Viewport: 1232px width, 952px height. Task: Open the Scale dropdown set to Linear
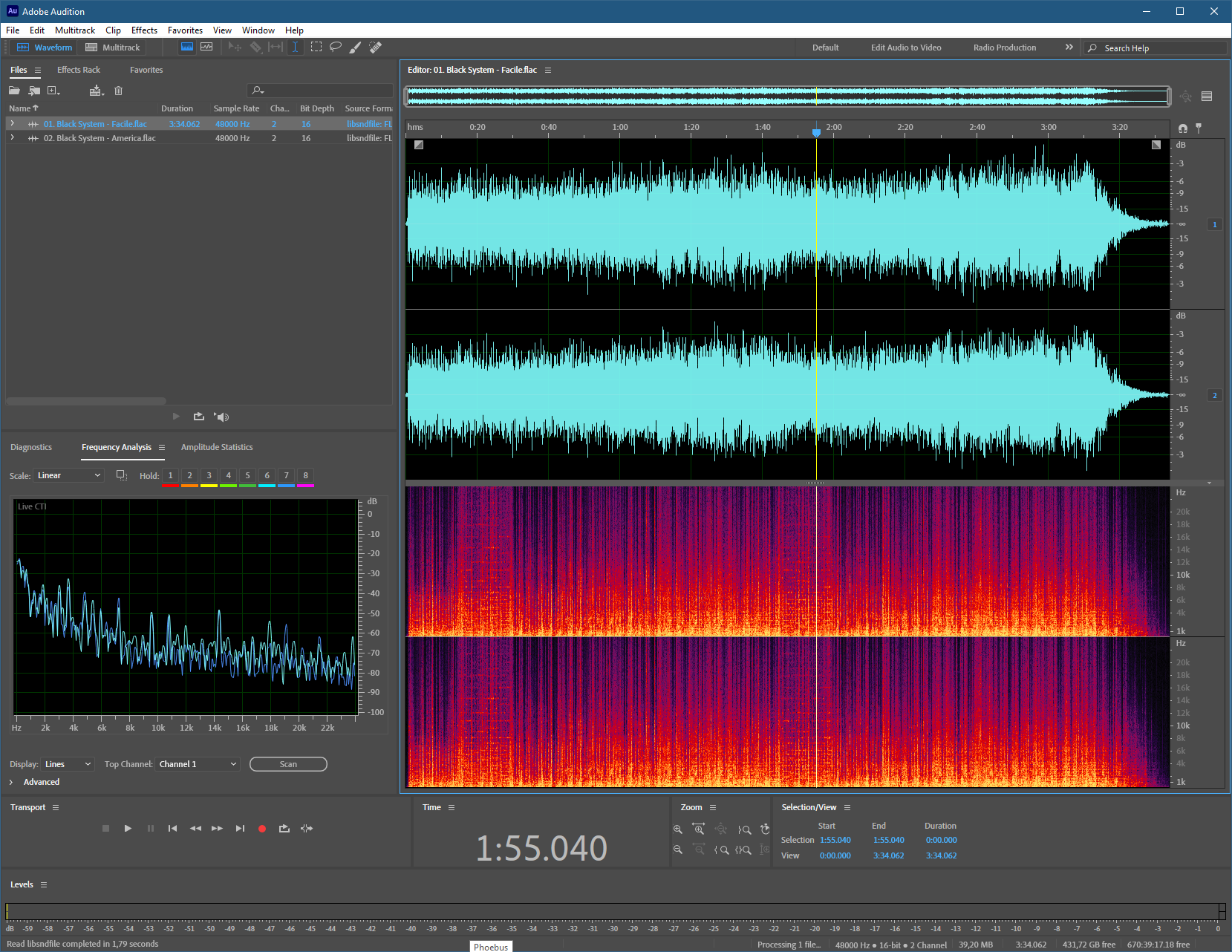point(69,475)
